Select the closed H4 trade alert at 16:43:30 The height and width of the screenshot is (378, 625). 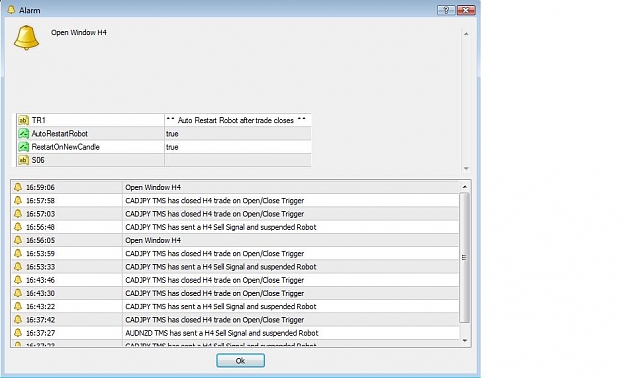pos(214,293)
